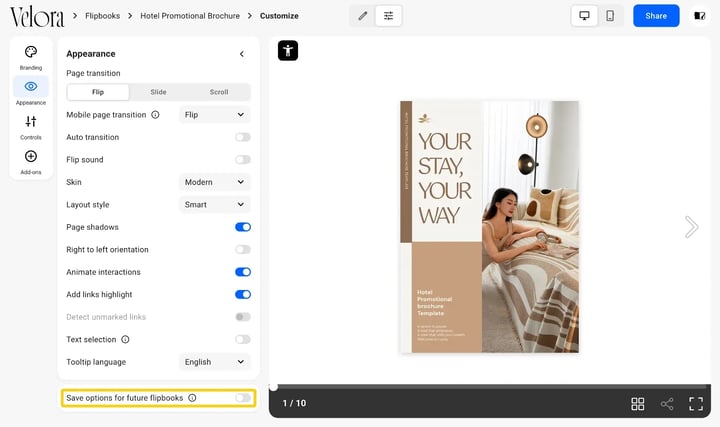The image size is (720, 427).
Task: Open the Controls sliders section
Action: [x=31, y=127]
